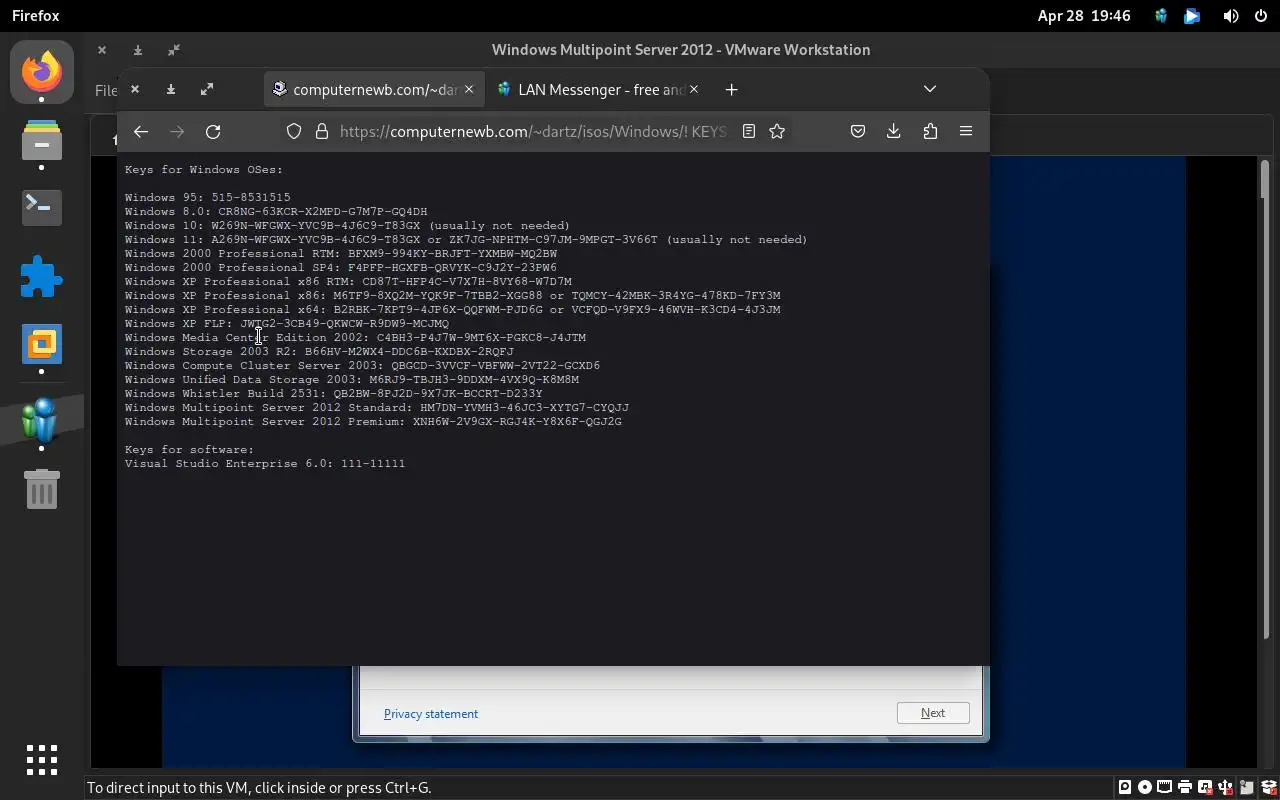Screen dimensions: 1280x800
Task: Launch Firefox from the dock
Action: (42, 72)
